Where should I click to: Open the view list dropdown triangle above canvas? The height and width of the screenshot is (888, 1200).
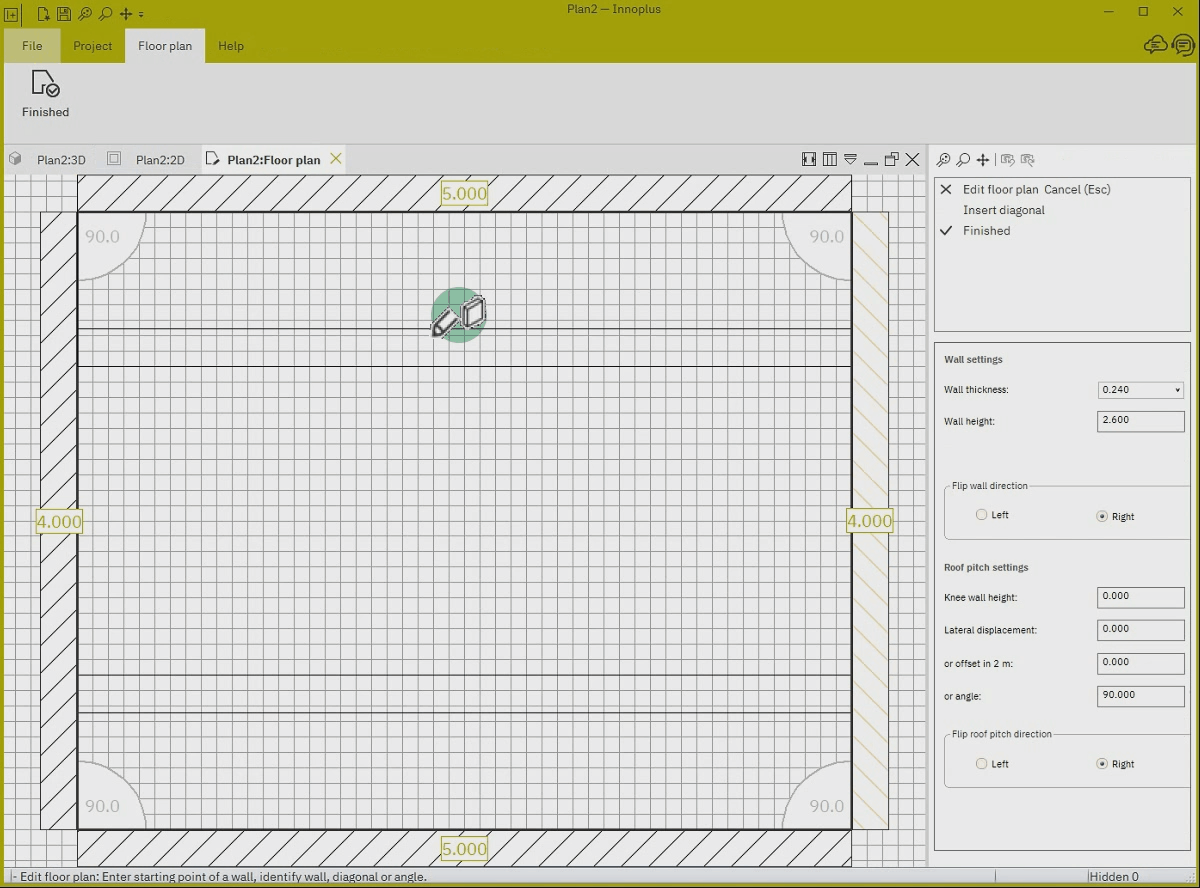[850, 159]
